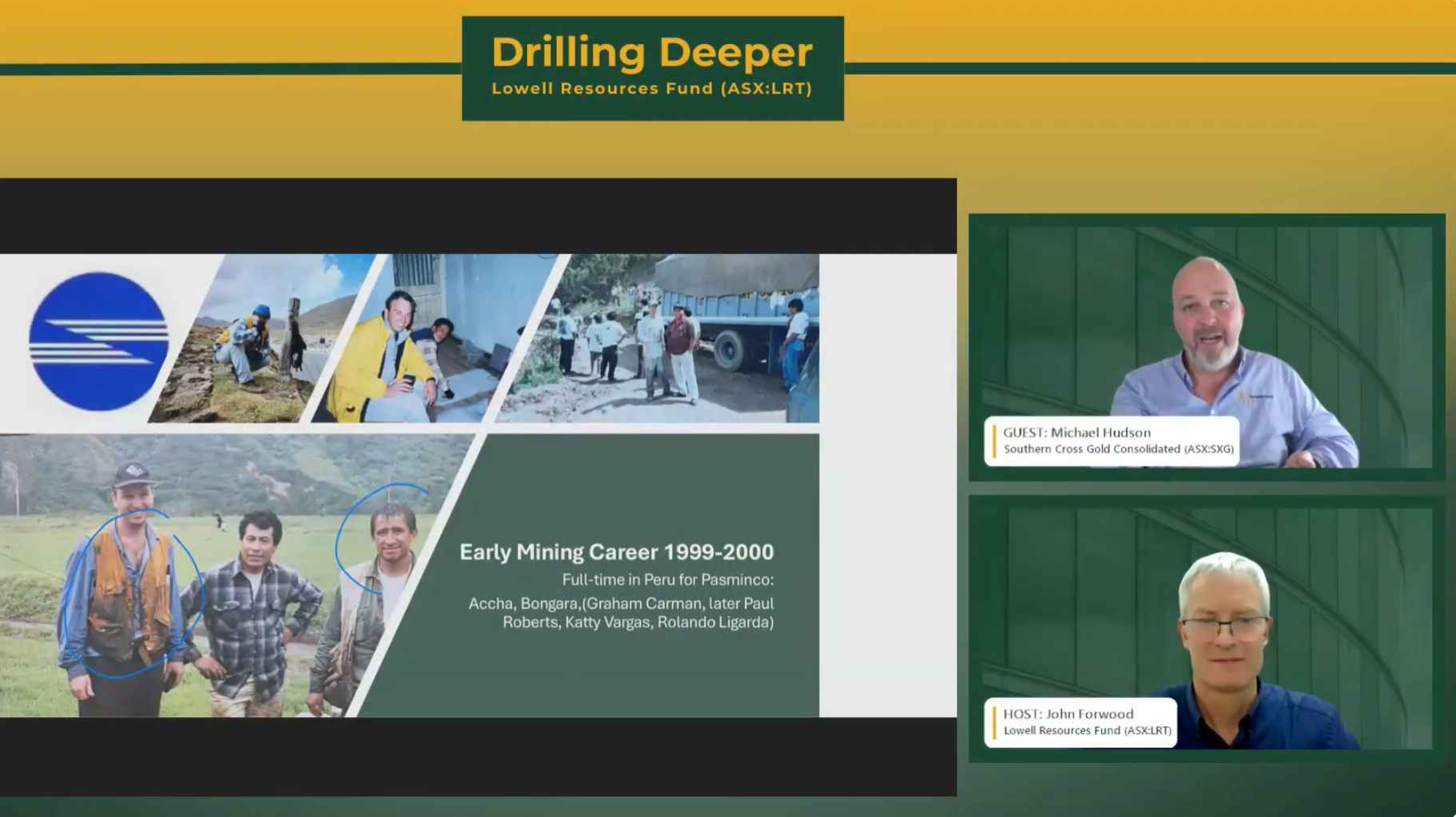Click the text line starting with 'Accha, Bongara'
1456x817 pixels.
[621, 604]
